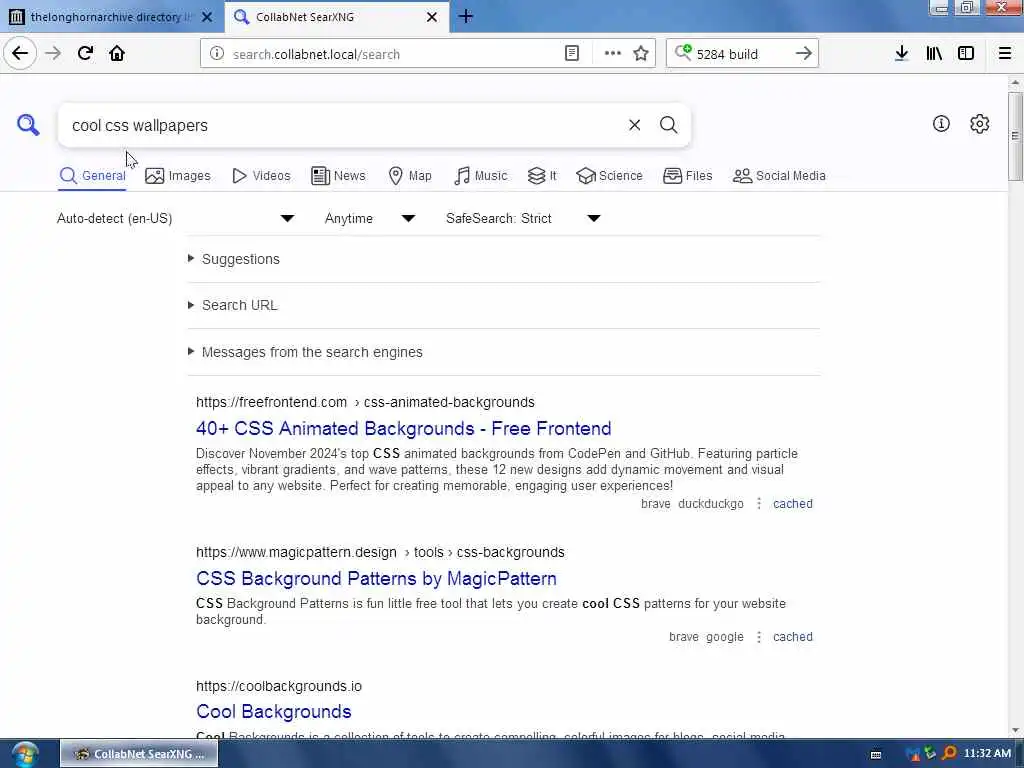Reload the current page

85,53
